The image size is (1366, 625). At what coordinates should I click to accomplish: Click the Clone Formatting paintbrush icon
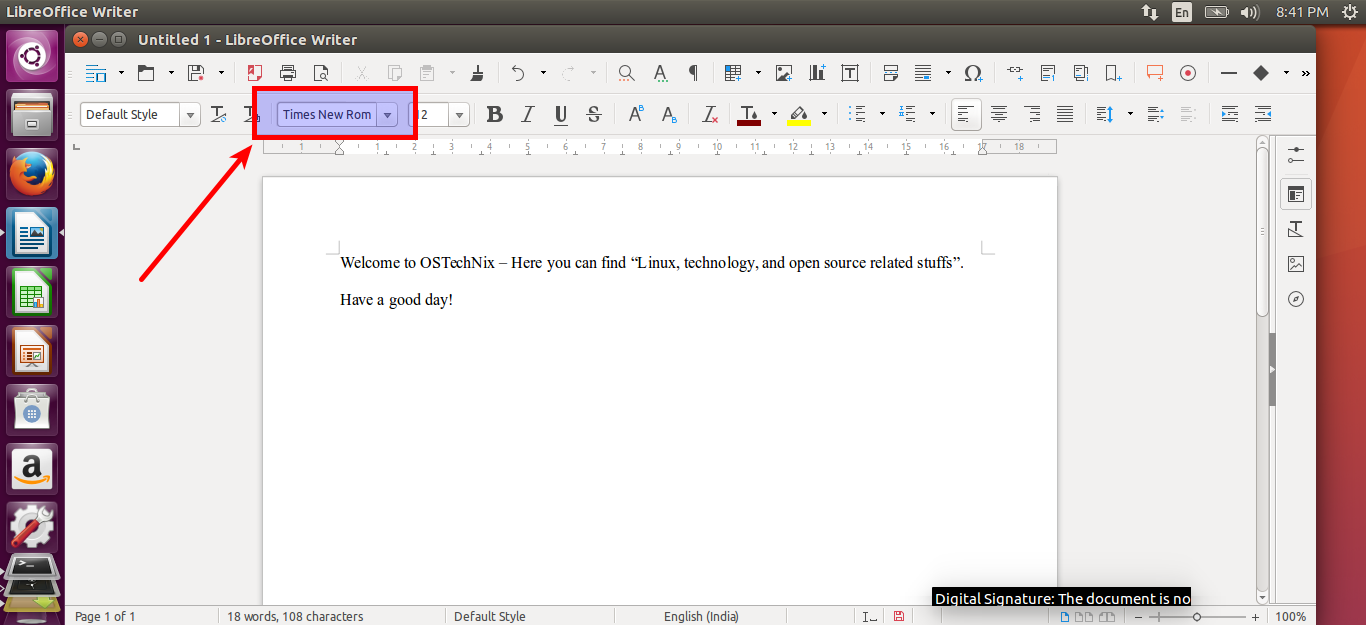[x=477, y=73]
